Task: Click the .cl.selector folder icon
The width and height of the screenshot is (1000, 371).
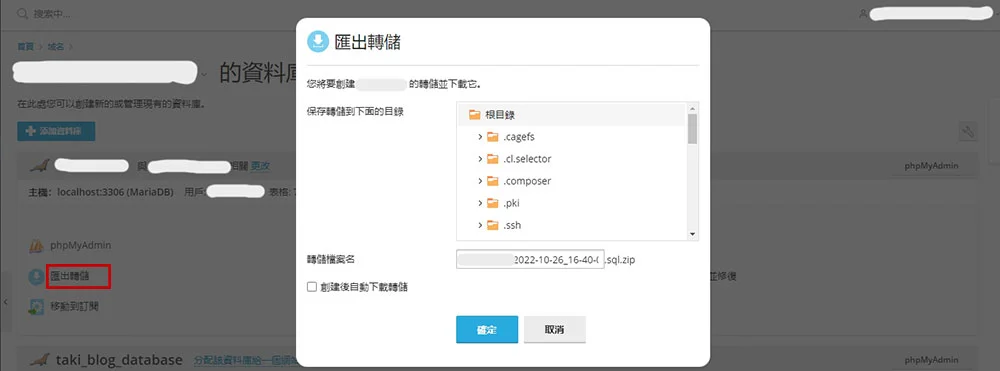Action: pyautogui.click(x=492, y=159)
